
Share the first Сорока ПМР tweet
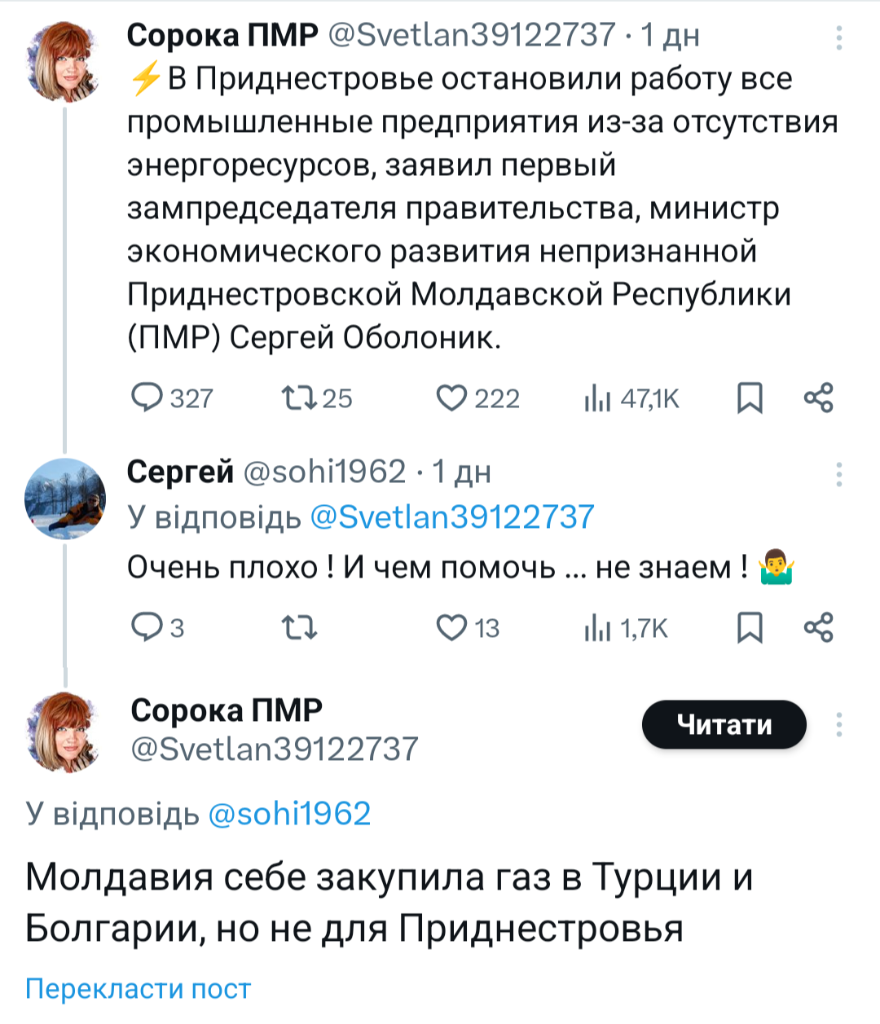(x=818, y=399)
